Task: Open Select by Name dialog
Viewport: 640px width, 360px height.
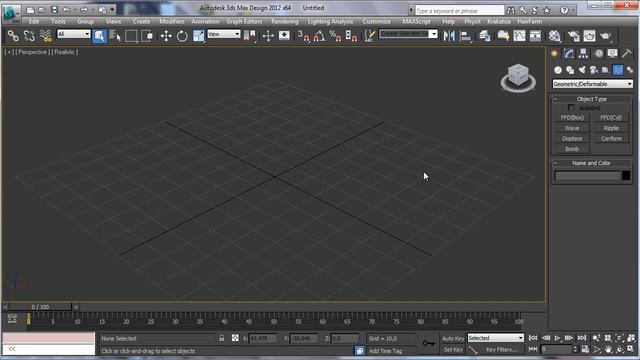Action: coord(116,36)
